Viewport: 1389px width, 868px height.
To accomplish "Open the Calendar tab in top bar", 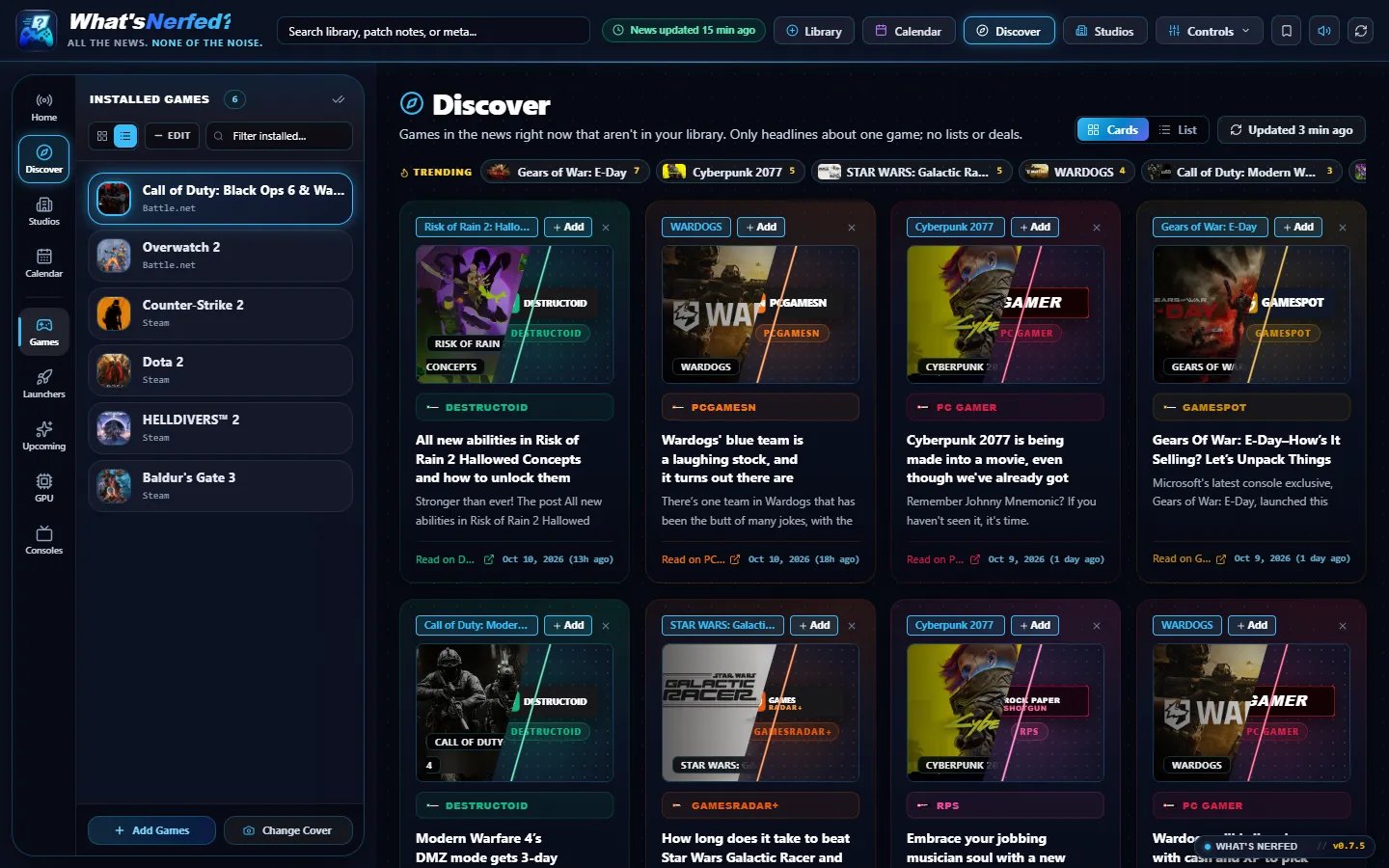I will (x=909, y=31).
